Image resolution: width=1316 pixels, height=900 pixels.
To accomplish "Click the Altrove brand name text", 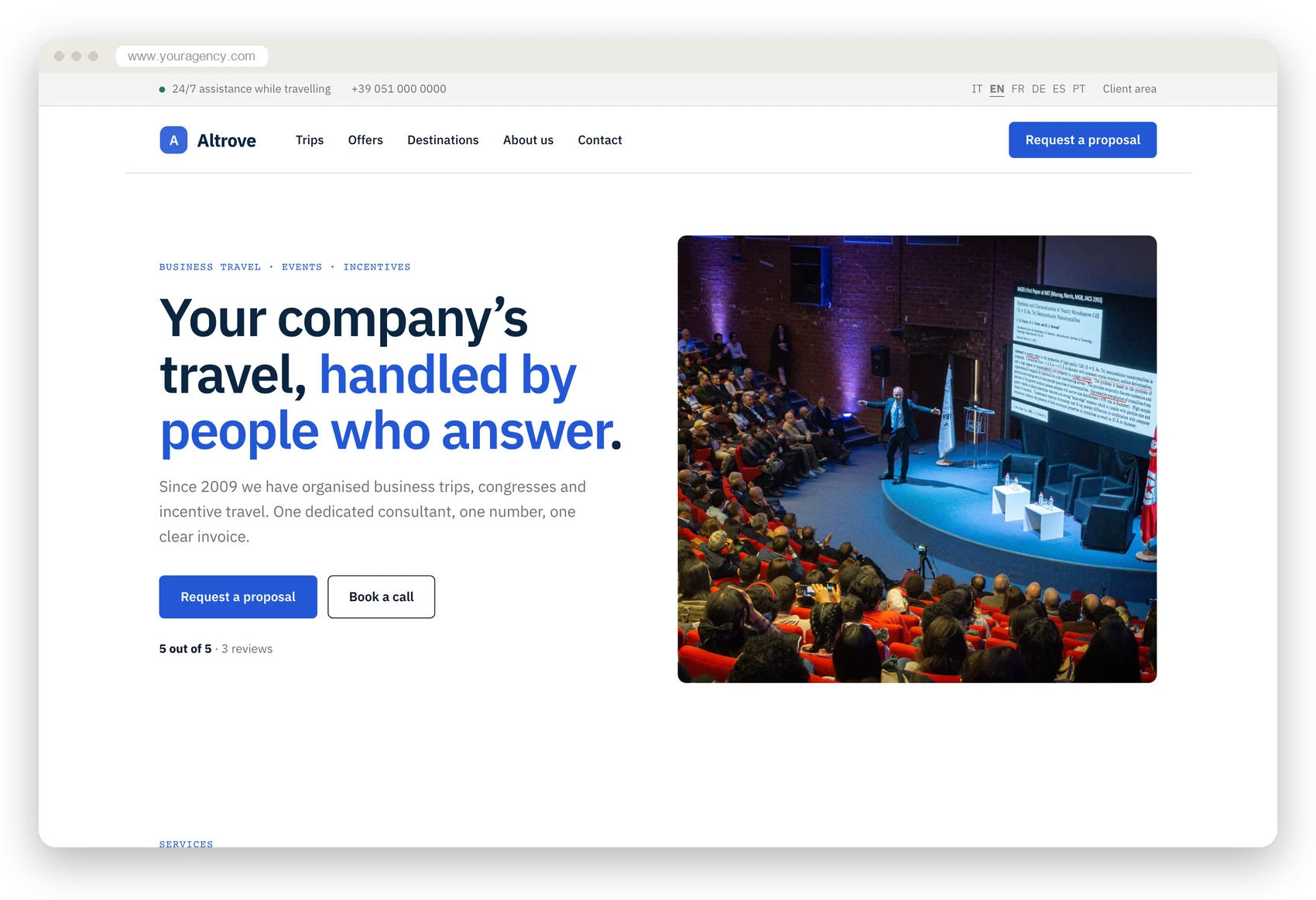I will (226, 140).
